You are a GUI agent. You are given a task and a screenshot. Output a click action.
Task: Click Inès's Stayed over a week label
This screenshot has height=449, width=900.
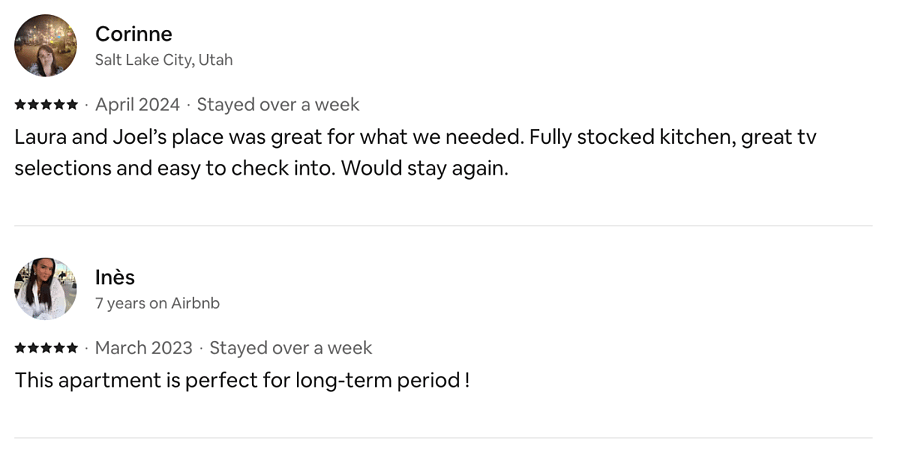291,348
